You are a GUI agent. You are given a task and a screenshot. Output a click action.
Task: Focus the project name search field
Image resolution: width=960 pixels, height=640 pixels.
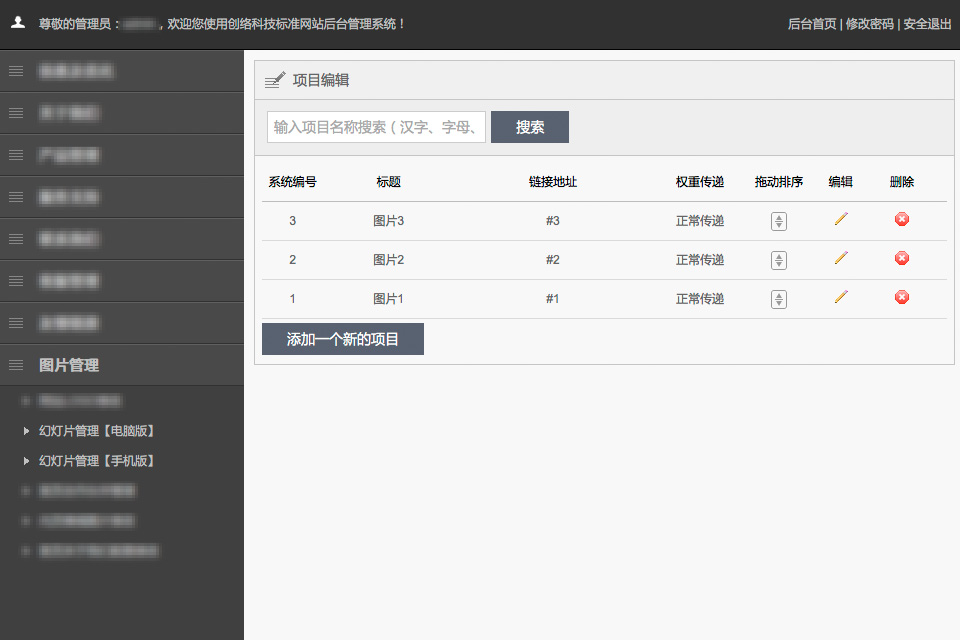(x=376, y=127)
